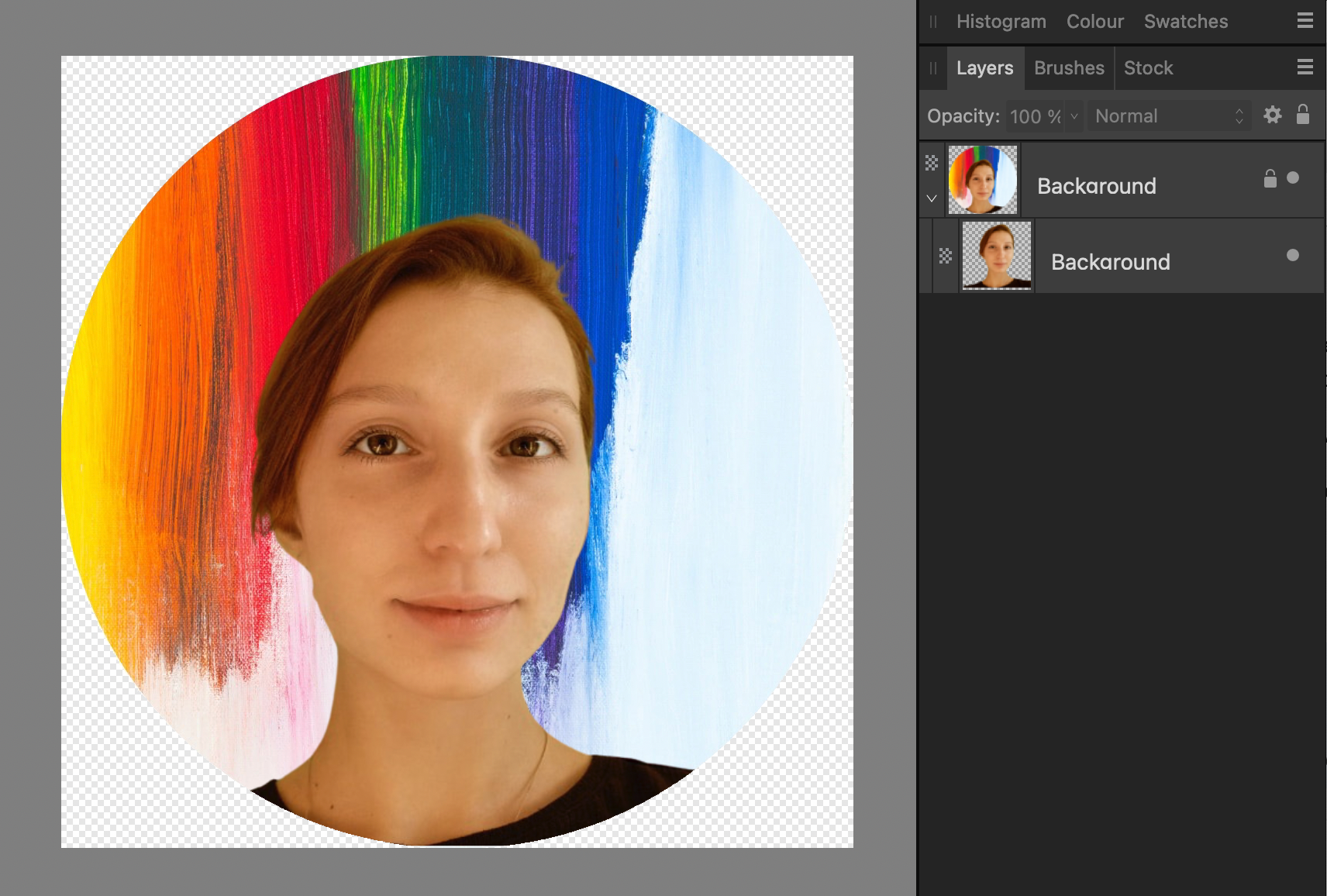Click the nested portrait cutout thumbnail

997,256
